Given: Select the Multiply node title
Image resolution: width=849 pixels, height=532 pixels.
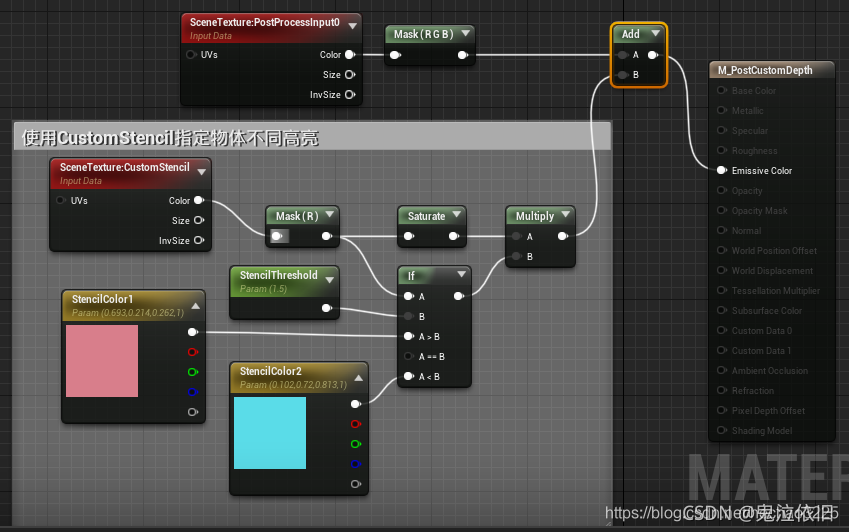Looking at the screenshot, I should (535, 216).
